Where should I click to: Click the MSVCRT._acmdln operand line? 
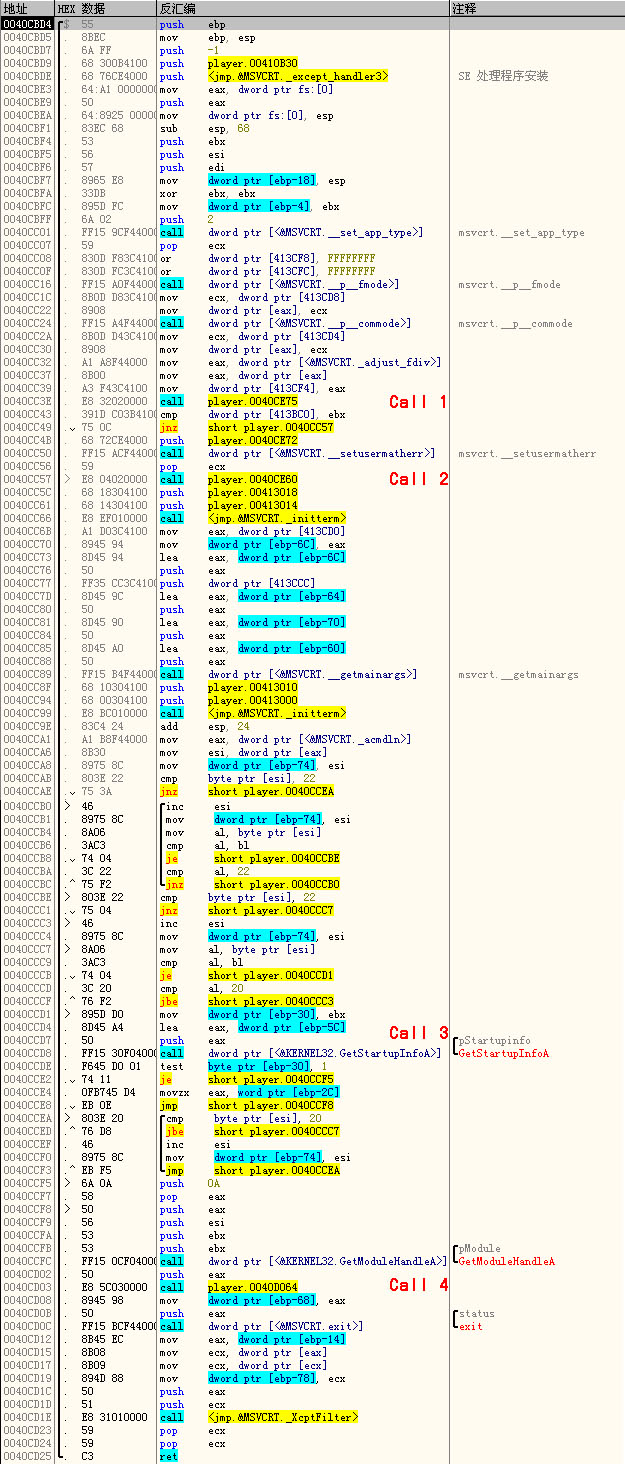pyautogui.click(x=285, y=739)
